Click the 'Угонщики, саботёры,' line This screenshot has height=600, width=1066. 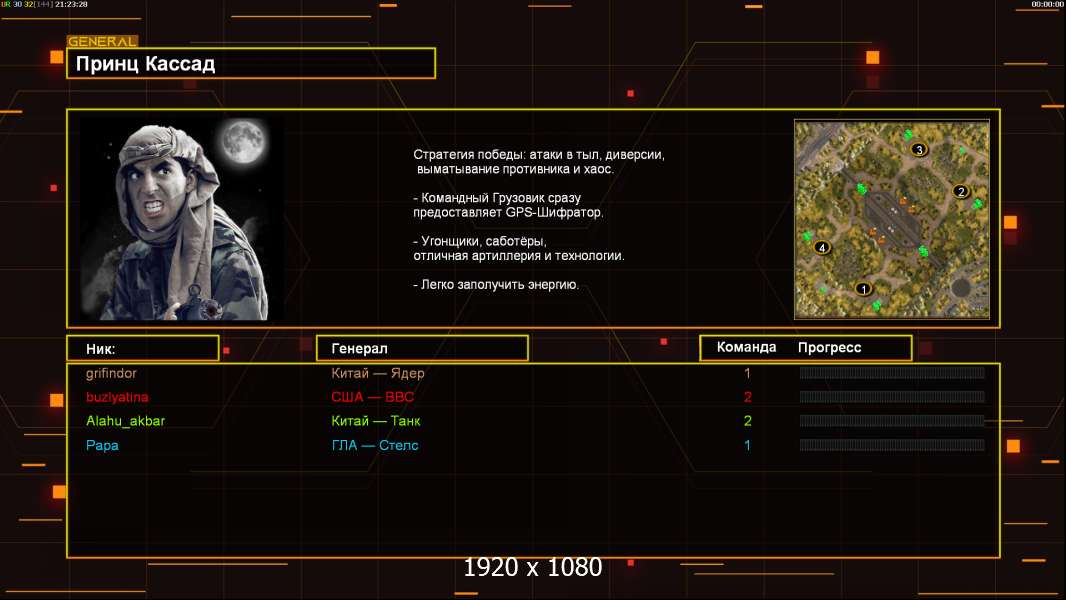tap(480, 241)
